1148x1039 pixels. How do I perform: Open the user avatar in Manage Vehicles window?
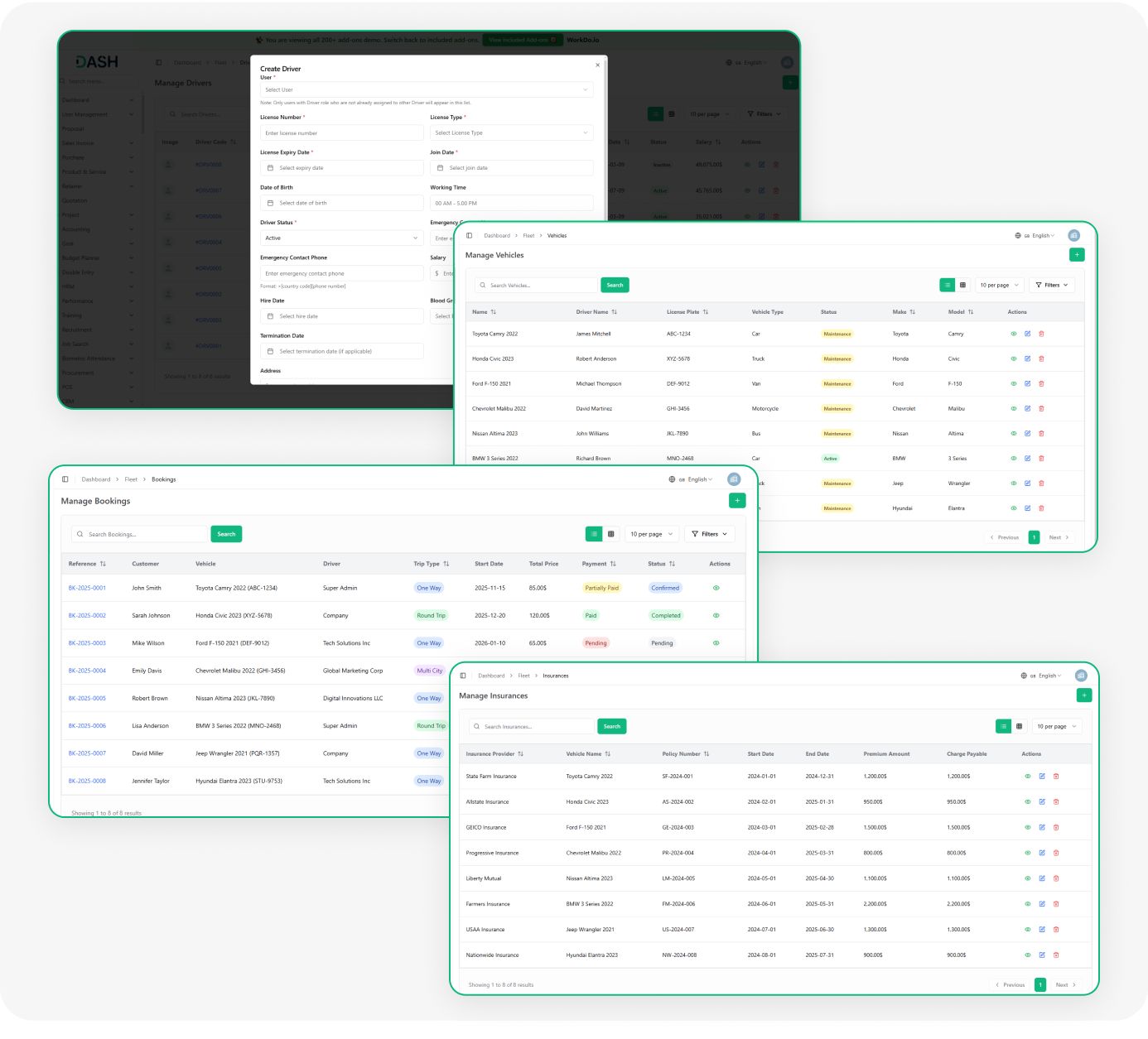coord(1074,236)
